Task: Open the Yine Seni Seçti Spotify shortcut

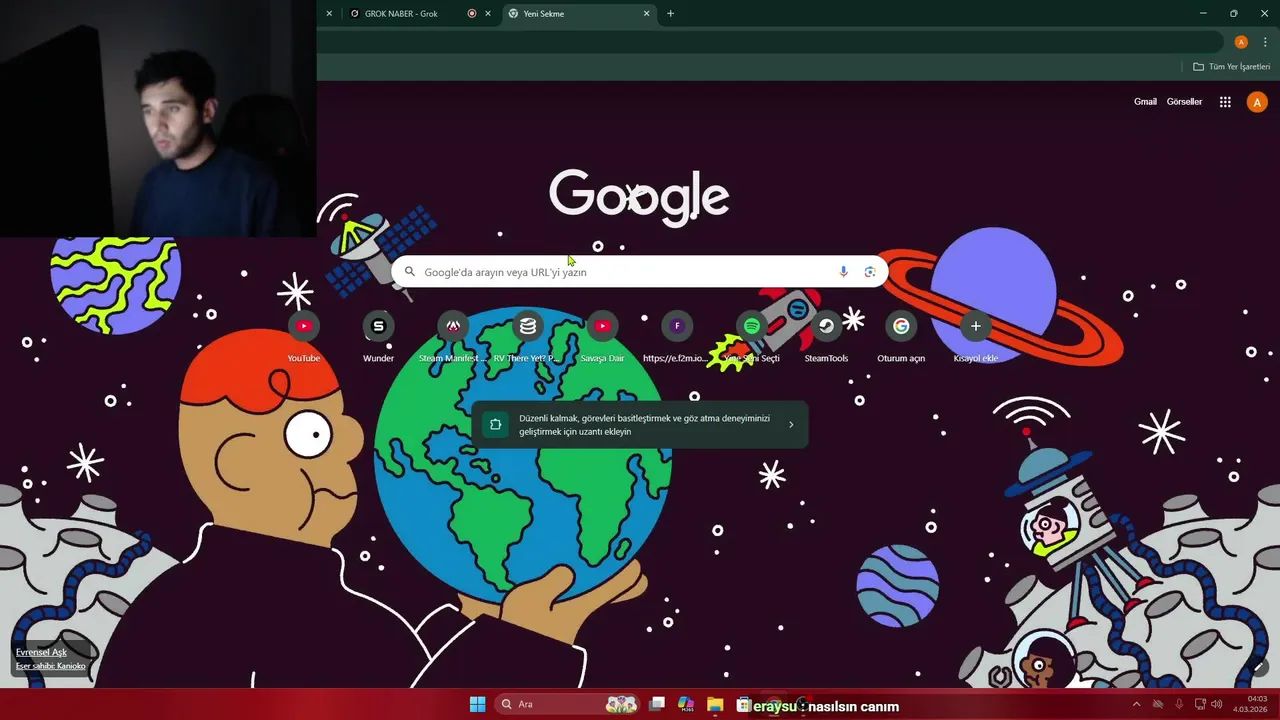Action: [x=752, y=337]
